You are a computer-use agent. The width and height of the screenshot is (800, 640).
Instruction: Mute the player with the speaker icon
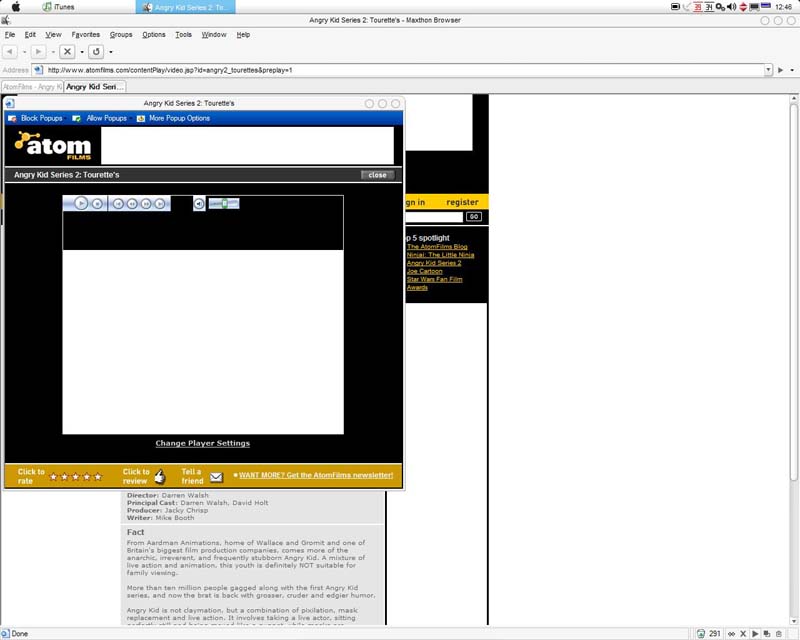pos(199,204)
